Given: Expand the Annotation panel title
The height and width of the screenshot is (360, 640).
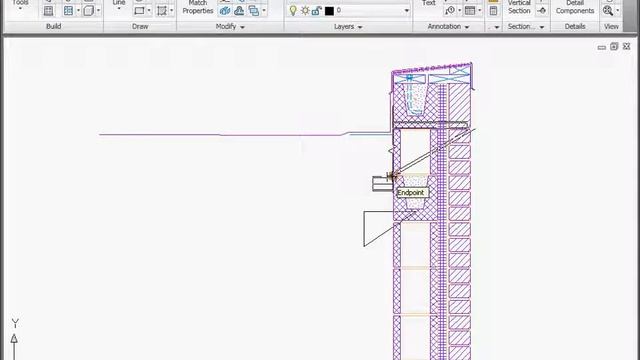Looking at the screenshot, I should 448,27.
